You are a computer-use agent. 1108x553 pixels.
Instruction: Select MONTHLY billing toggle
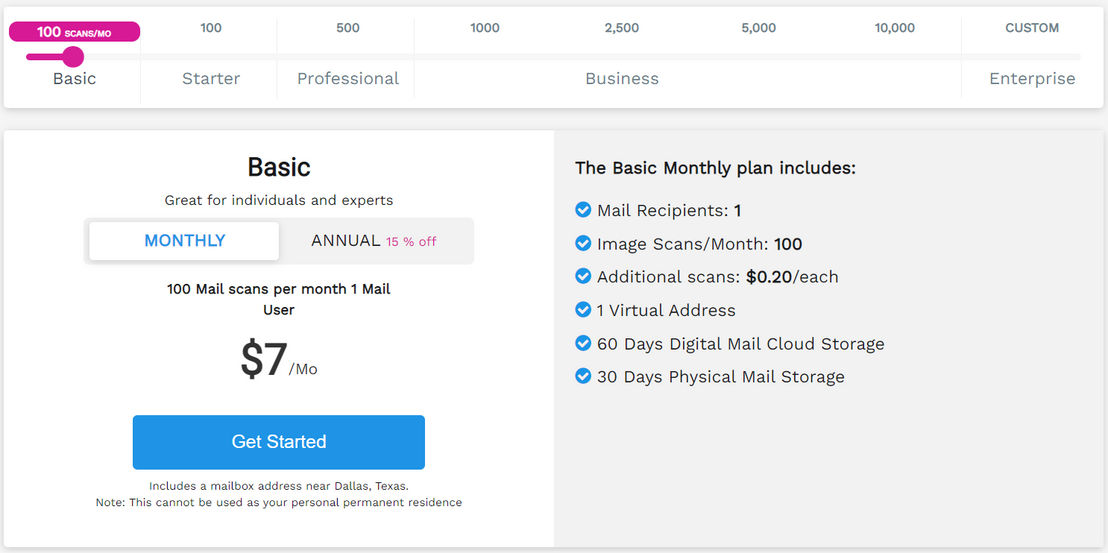[184, 241]
